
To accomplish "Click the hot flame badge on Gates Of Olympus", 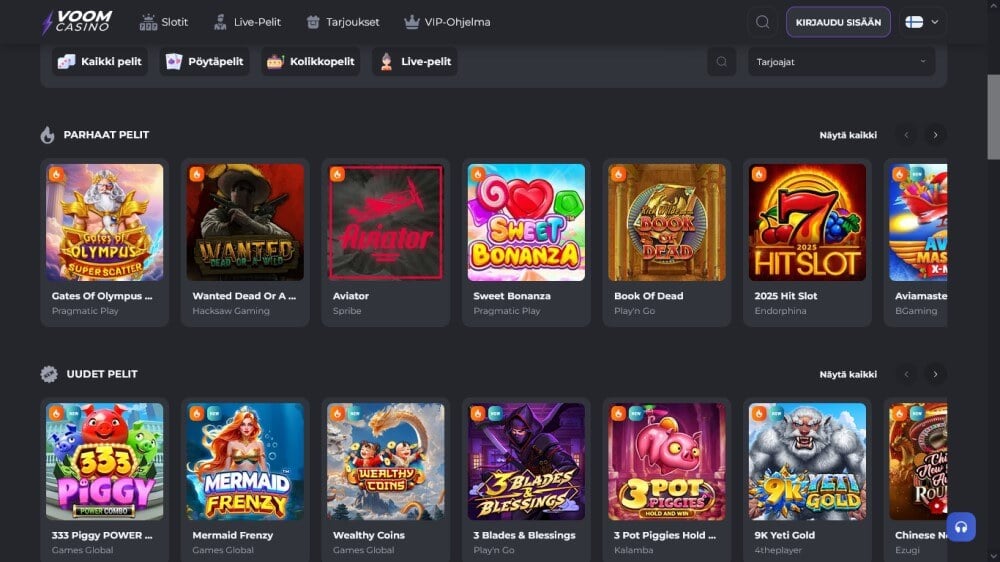I will [56, 174].
